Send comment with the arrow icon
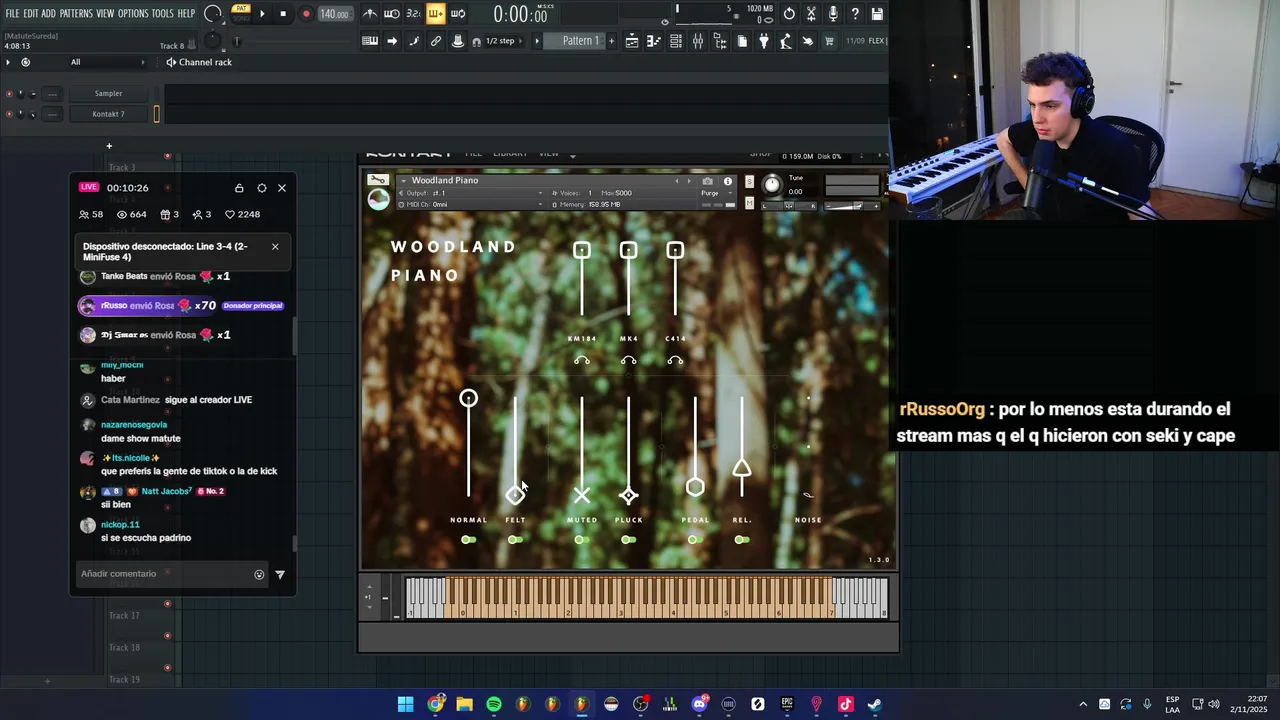This screenshot has width=1280, height=720. [x=280, y=574]
